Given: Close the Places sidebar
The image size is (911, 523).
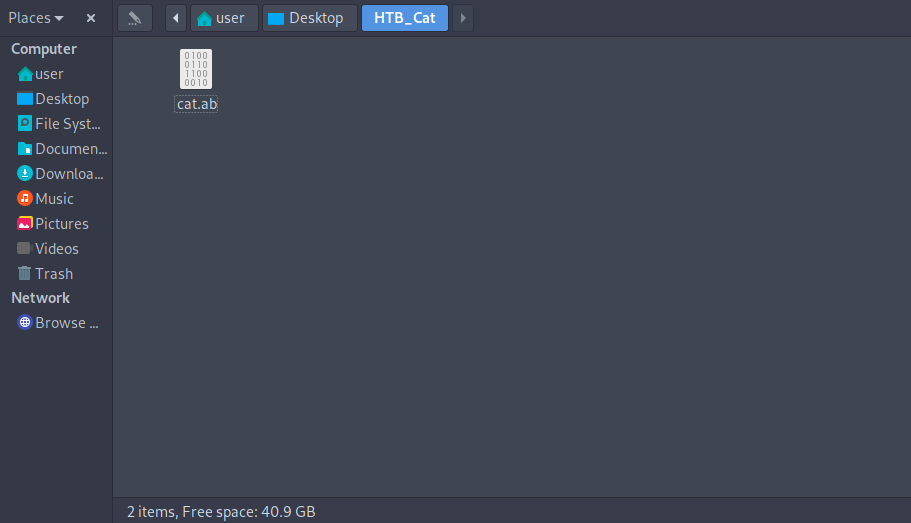Looking at the screenshot, I should 91,18.
